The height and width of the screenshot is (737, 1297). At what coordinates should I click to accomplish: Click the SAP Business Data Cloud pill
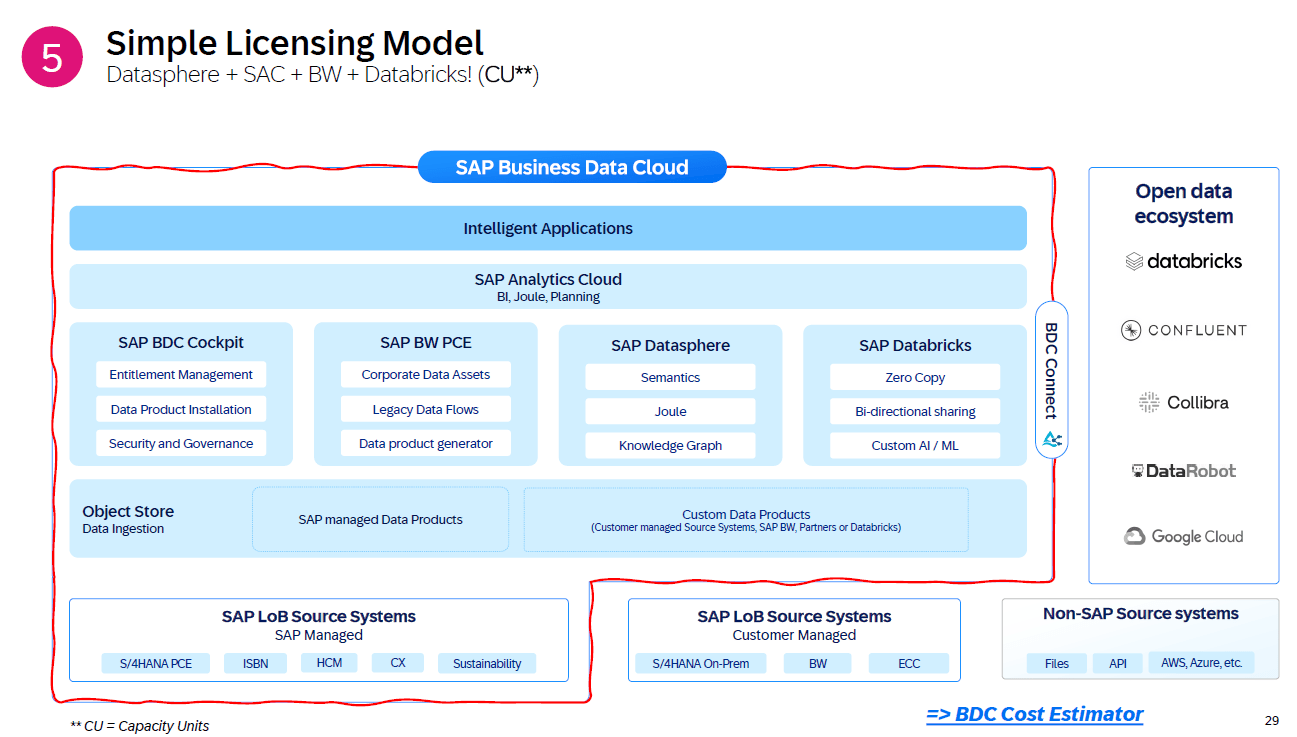tap(571, 167)
